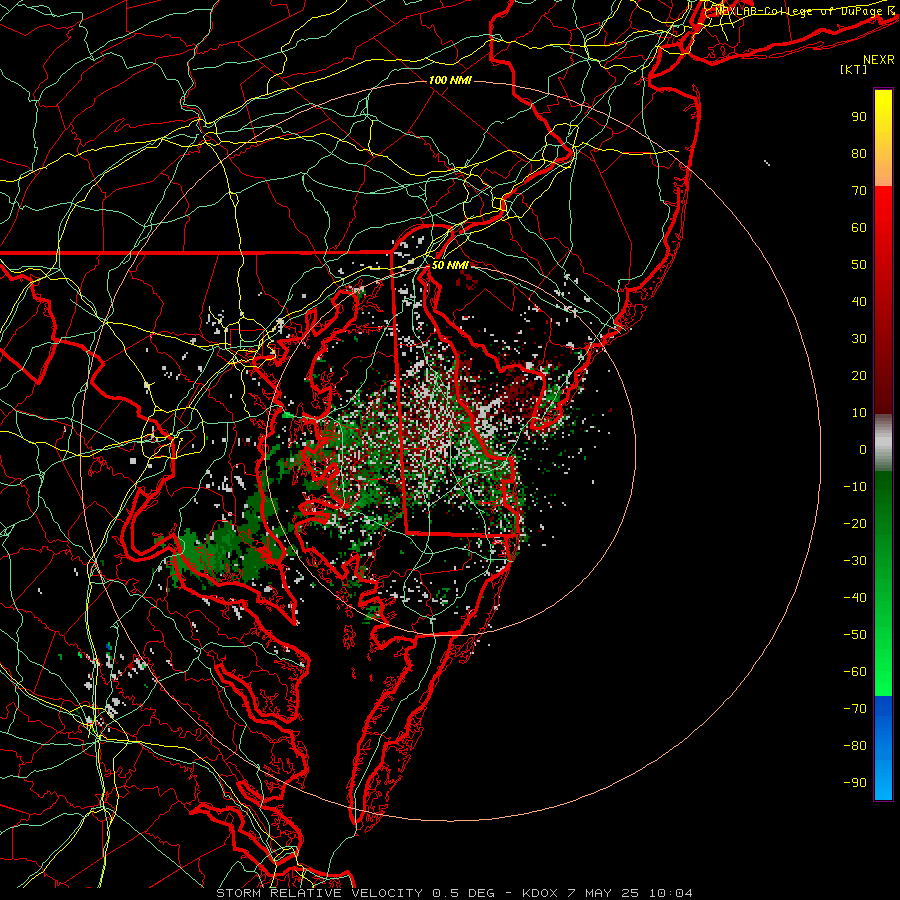Pick the bright green segment near -60
Viewport: 900px width, 900px height.
point(883,672)
